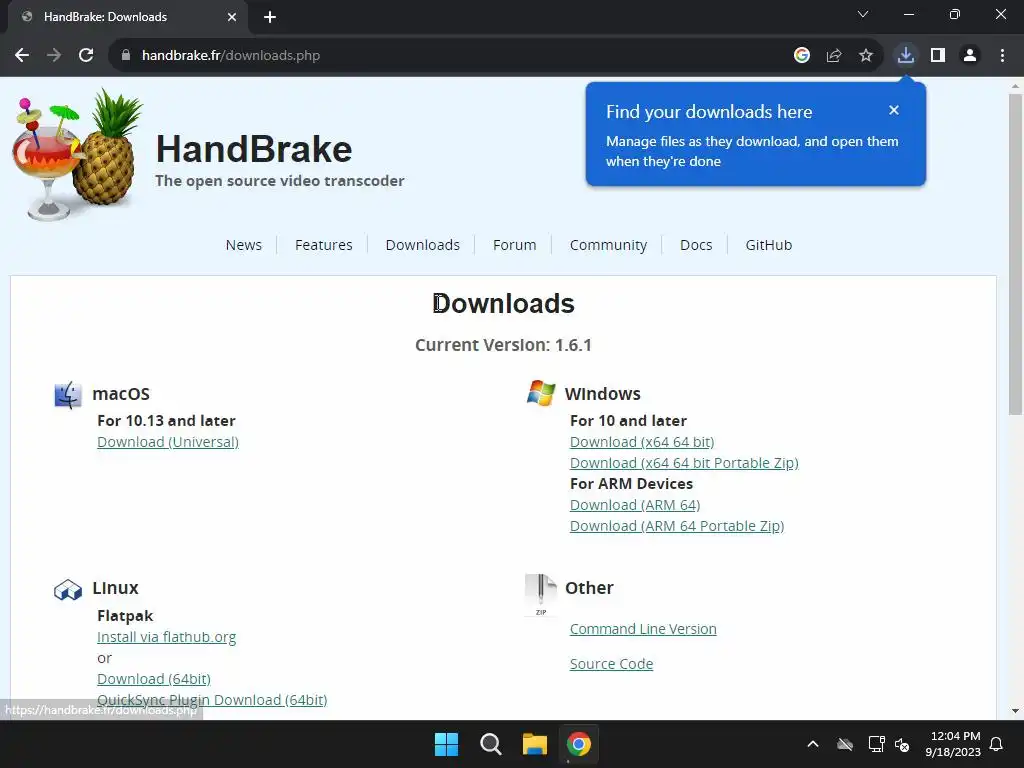The width and height of the screenshot is (1024, 768).
Task: Click the muted volume tray icon
Action: coord(902,744)
